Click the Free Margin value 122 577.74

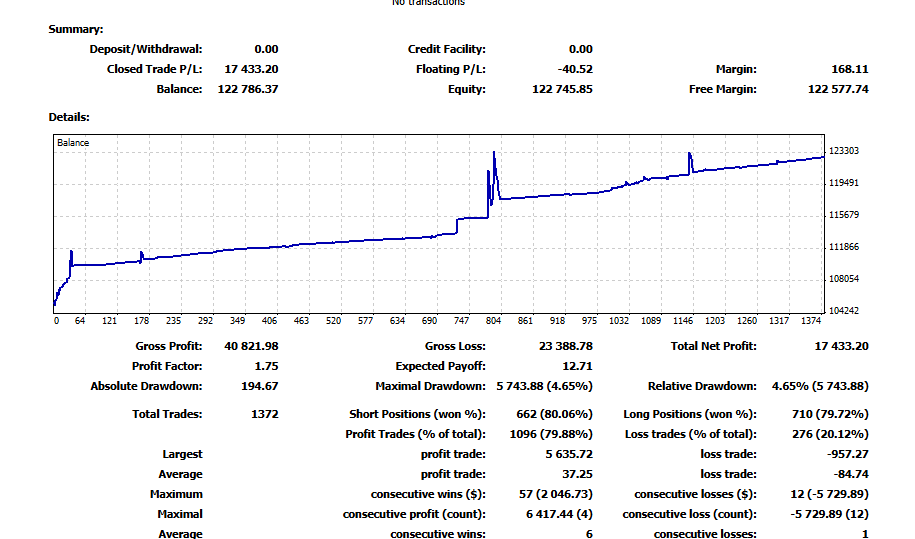click(x=838, y=89)
